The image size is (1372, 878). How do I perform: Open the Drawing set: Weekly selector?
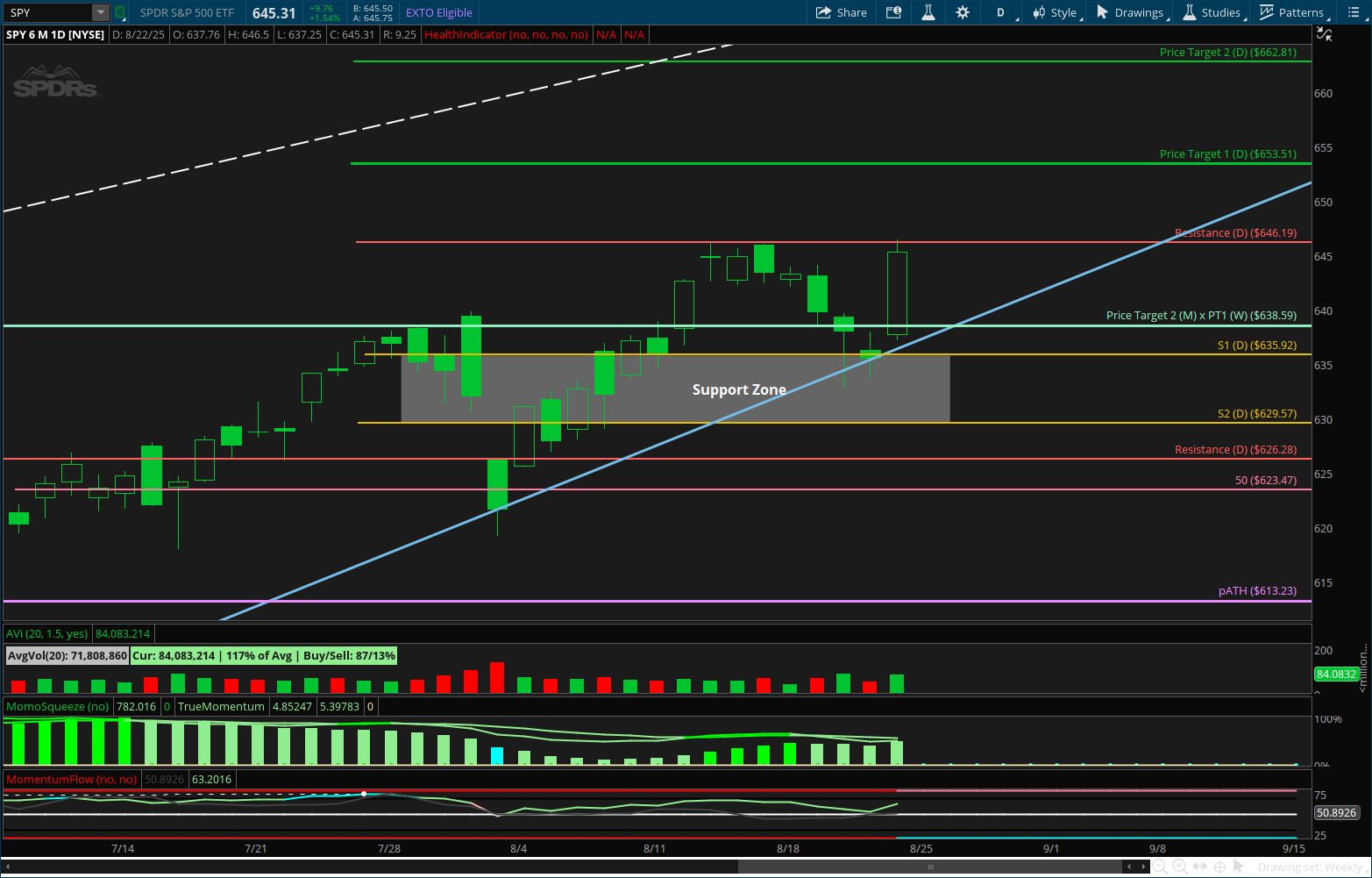(x=1312, y=867)
